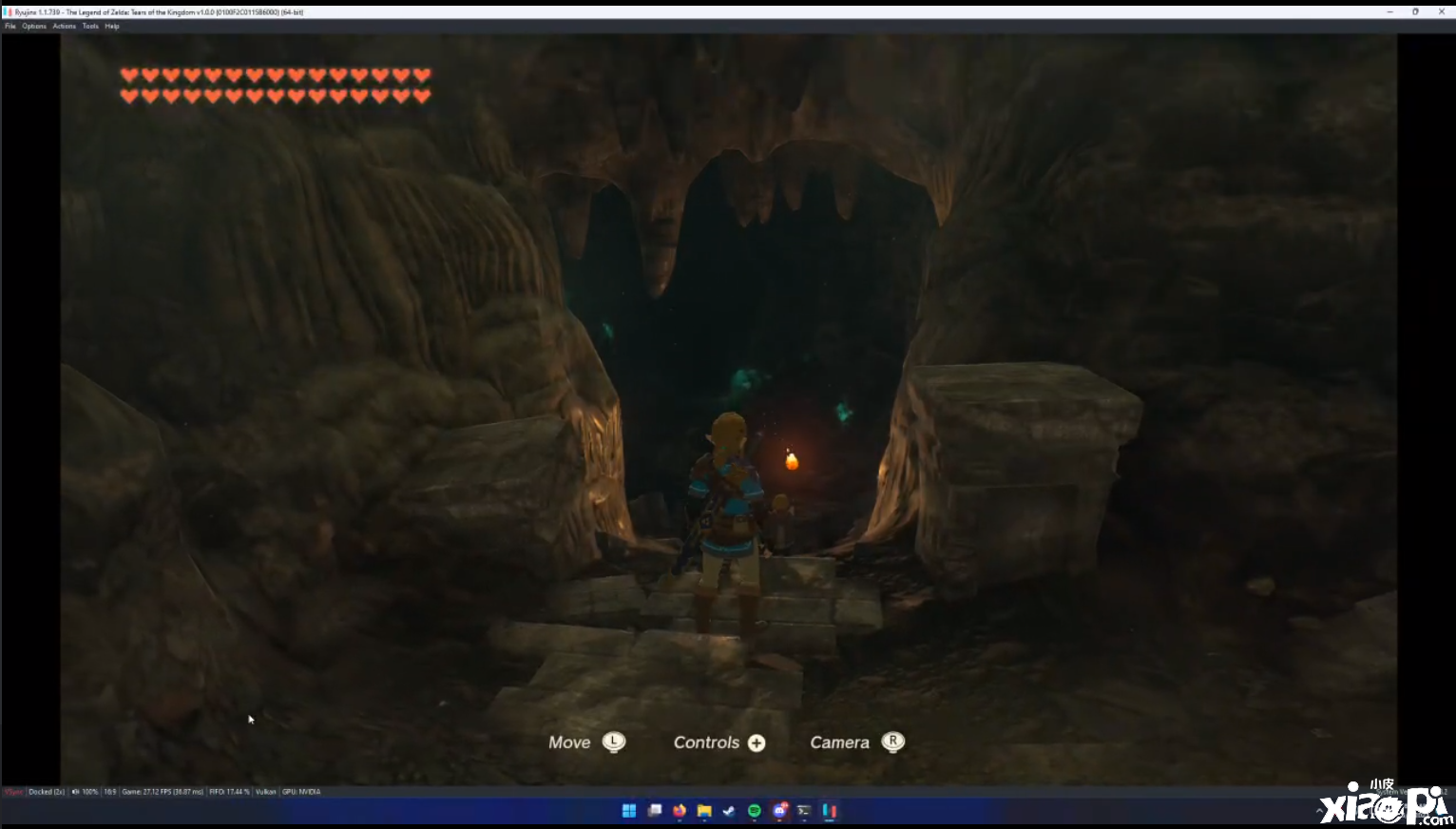Open Steam from the taskbar
The height and width of the screenshot is (829, 1456).
point(729,811)
